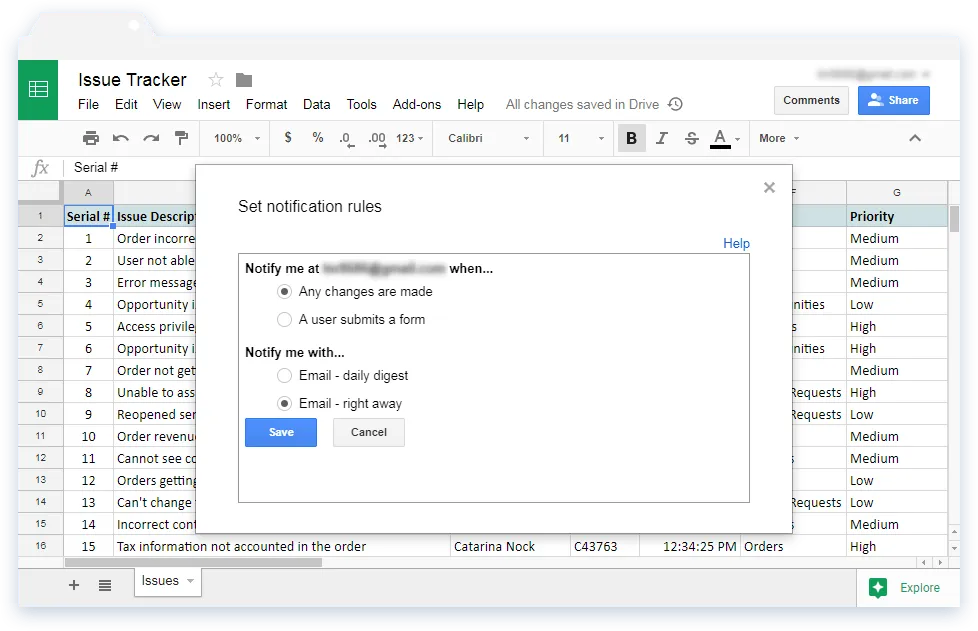The image size is (978, 631).
Task: Open the Format menu
Action: (266, 104)
